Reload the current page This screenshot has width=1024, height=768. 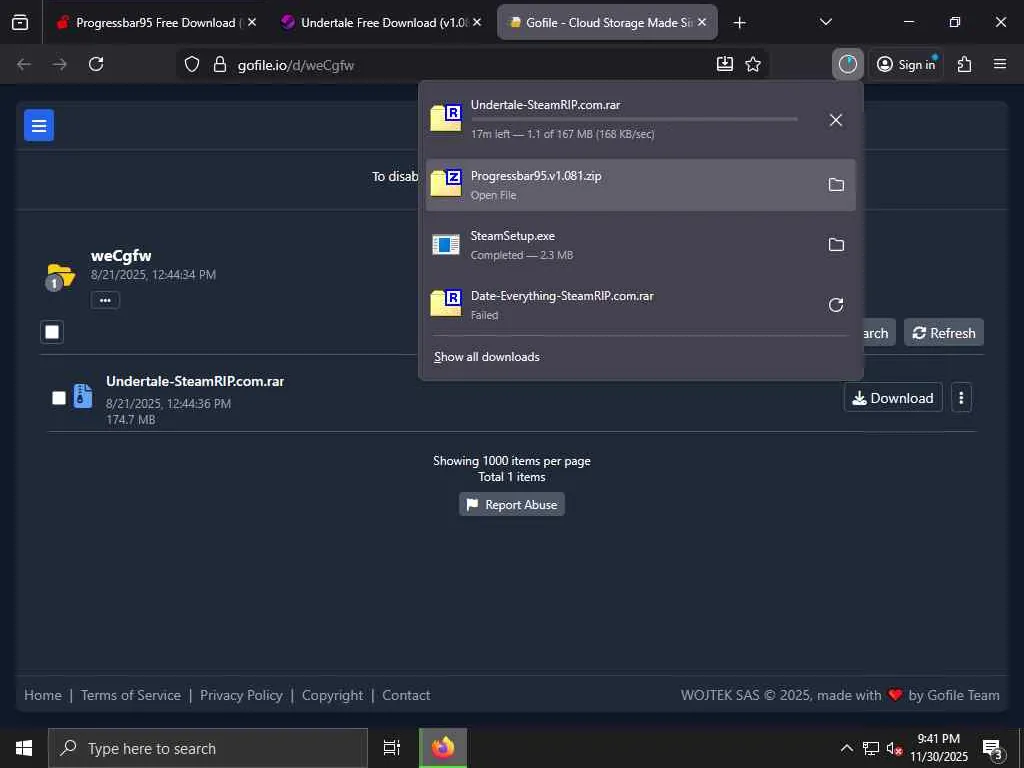[x=96, y=64]
